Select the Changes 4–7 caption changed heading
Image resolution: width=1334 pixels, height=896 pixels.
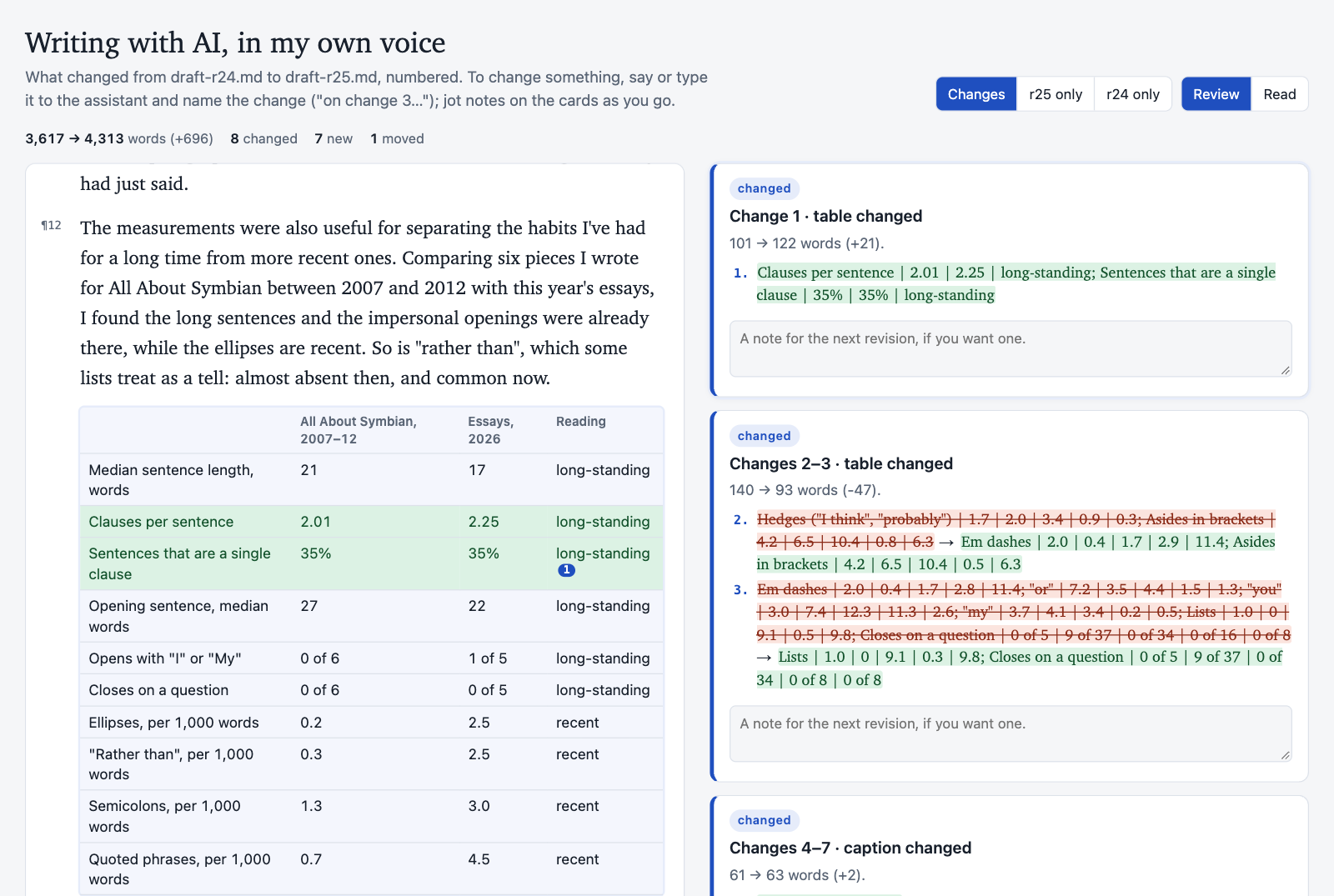850,848
